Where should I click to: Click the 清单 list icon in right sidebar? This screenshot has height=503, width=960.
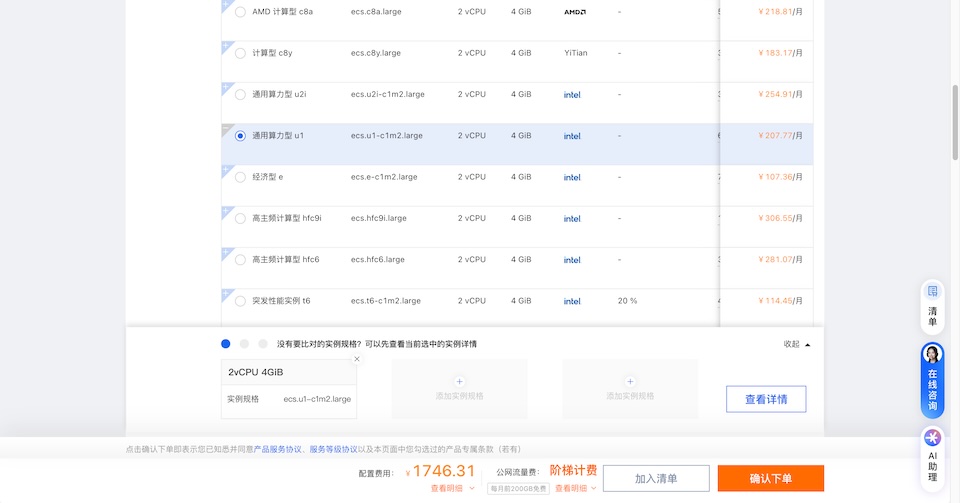point(932,306)
